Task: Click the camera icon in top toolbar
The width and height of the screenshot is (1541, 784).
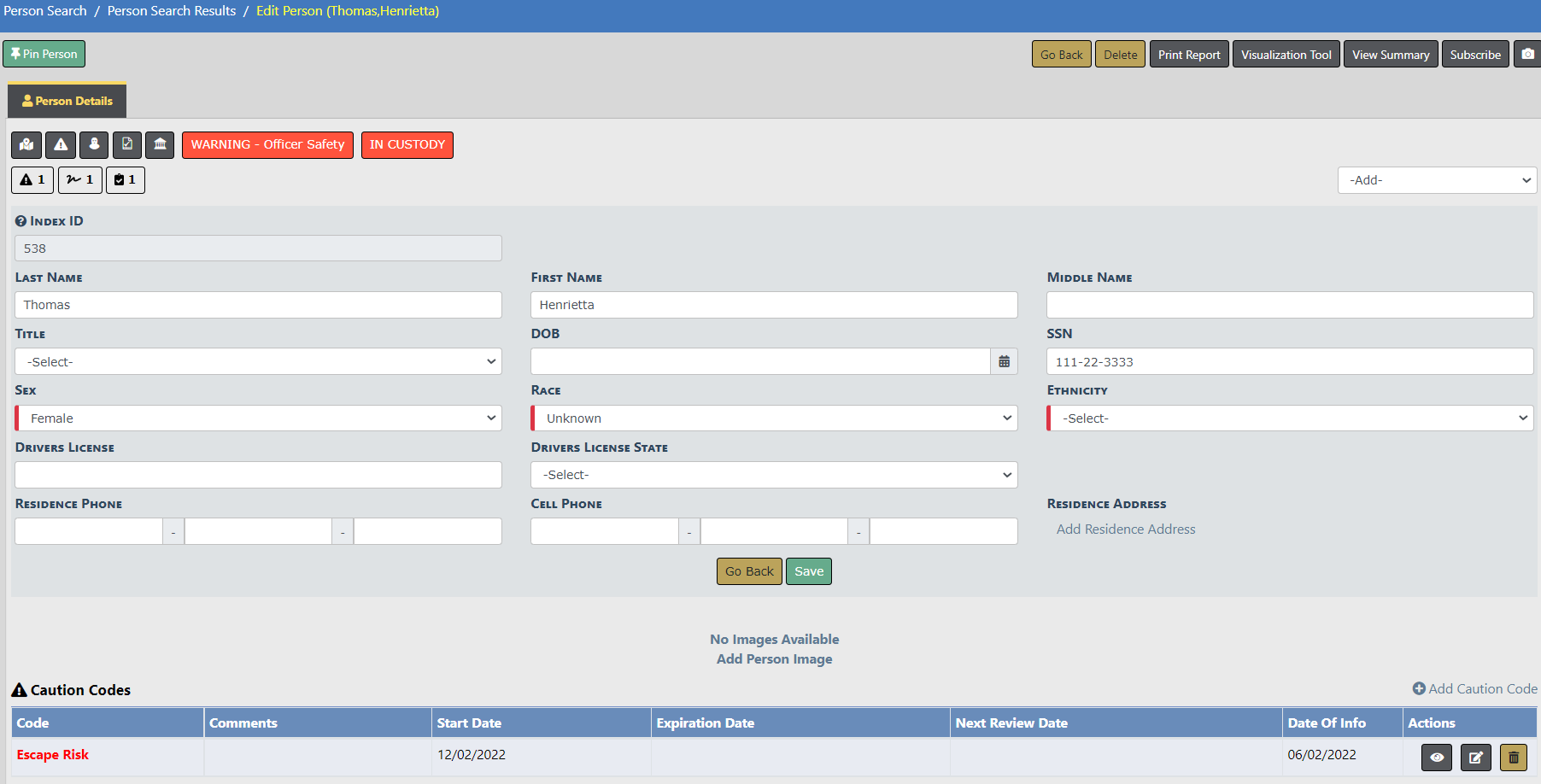Action: coord(1527,55)
